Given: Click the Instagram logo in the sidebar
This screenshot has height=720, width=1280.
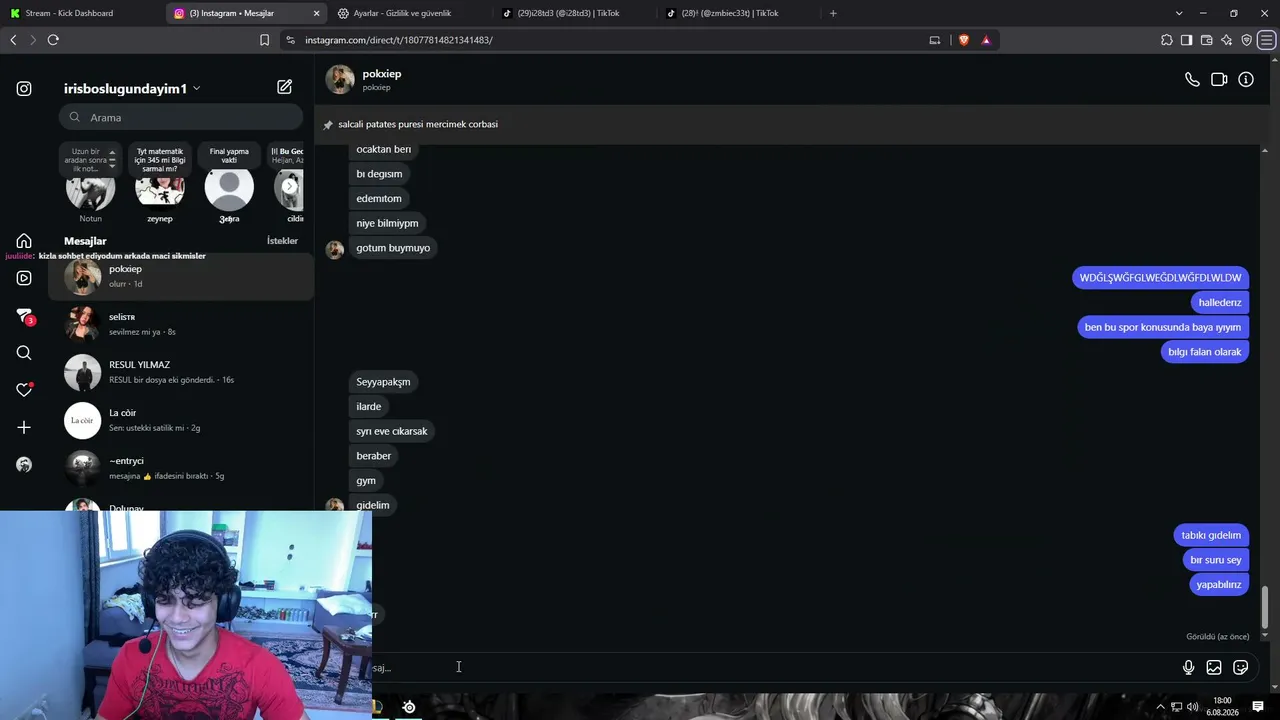Looking at the screenshot, I should [x=24, y=89].
